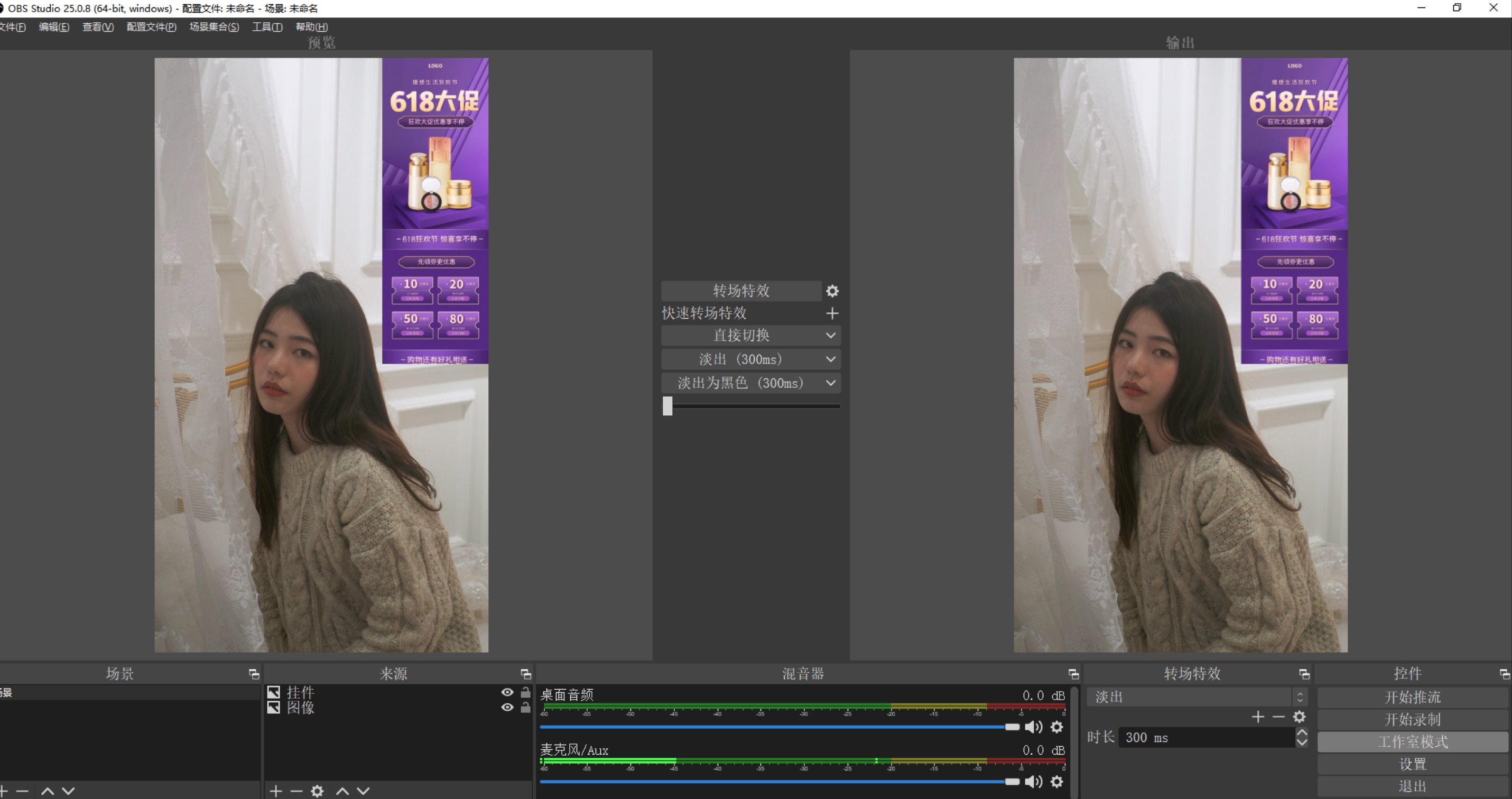Click the 时长 300 ms duration field
Image resolution: width=1512 pixels, height=799 pixels.
point(1206,738)
